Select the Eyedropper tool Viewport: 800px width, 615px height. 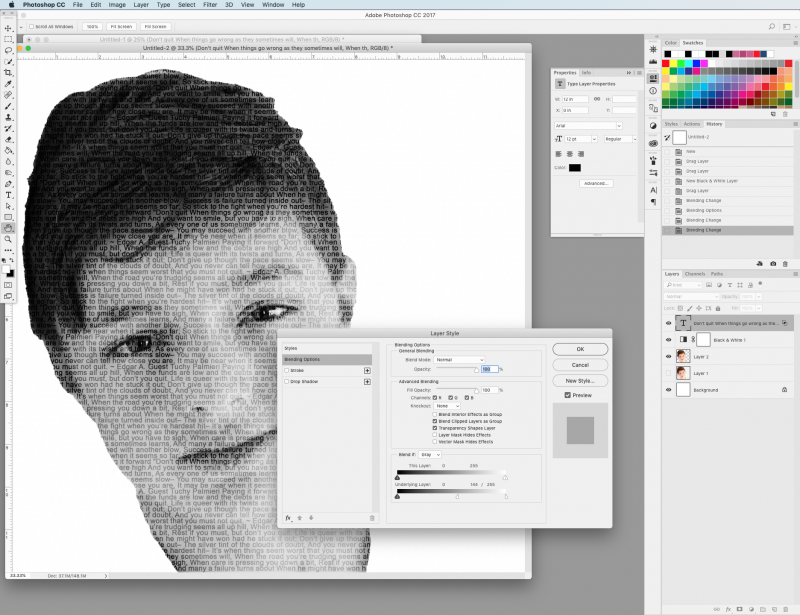point(8,84)
